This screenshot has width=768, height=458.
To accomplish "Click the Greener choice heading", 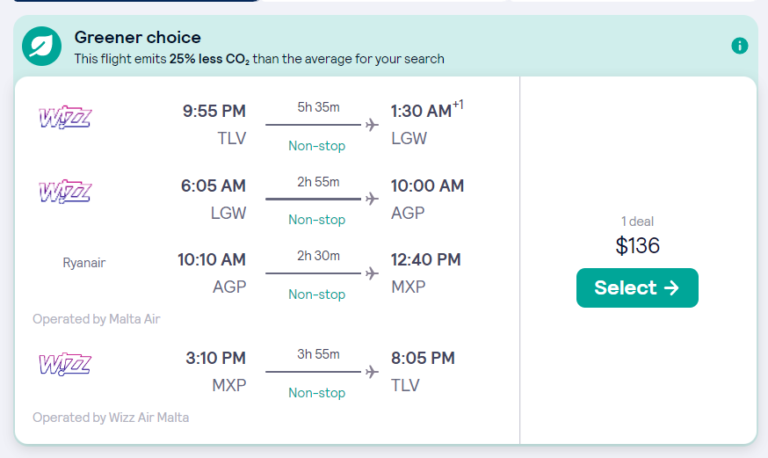I will coord(138,37).
